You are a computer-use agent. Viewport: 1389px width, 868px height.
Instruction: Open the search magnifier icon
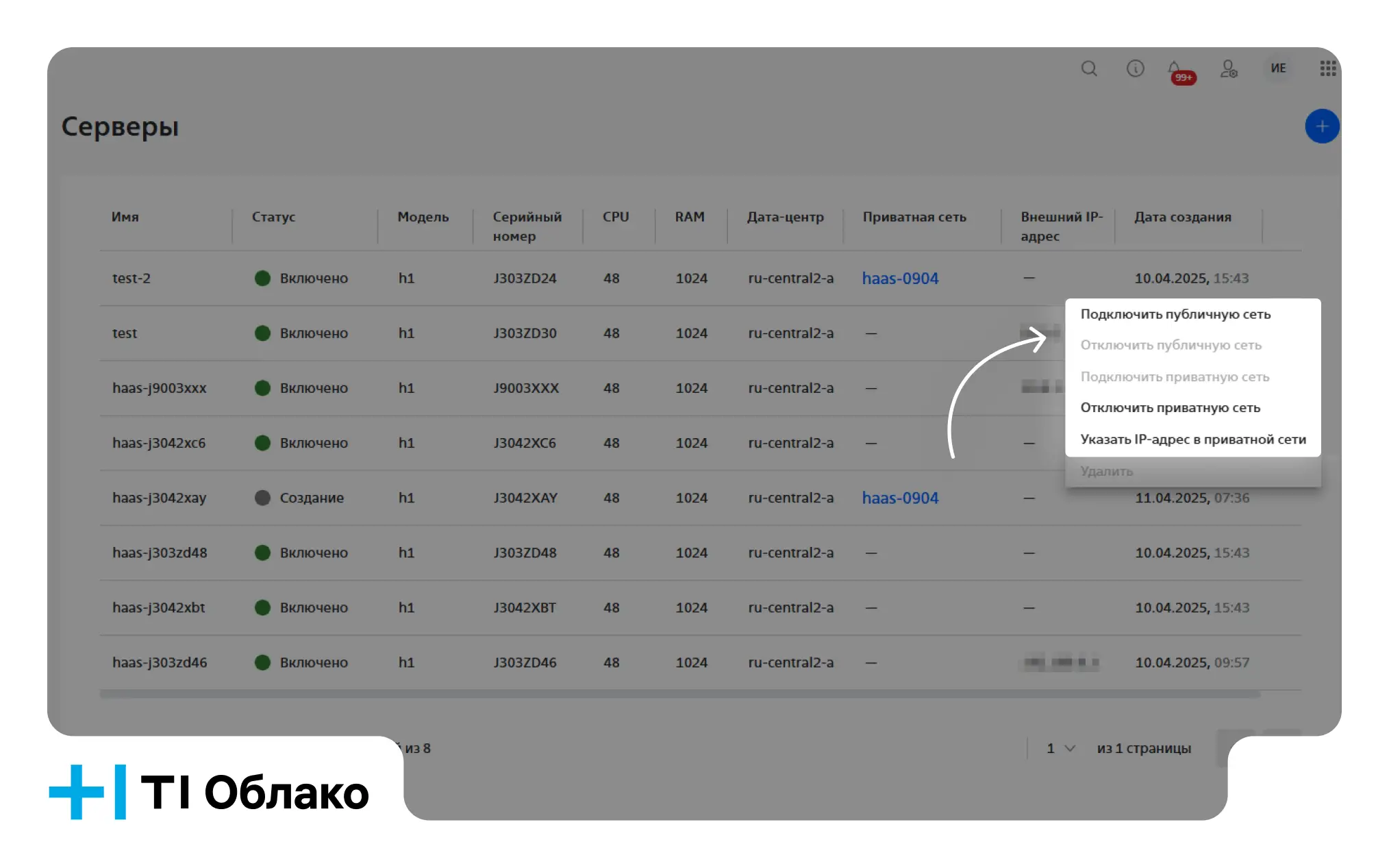pyautogui.click(x=1089, y=68)
